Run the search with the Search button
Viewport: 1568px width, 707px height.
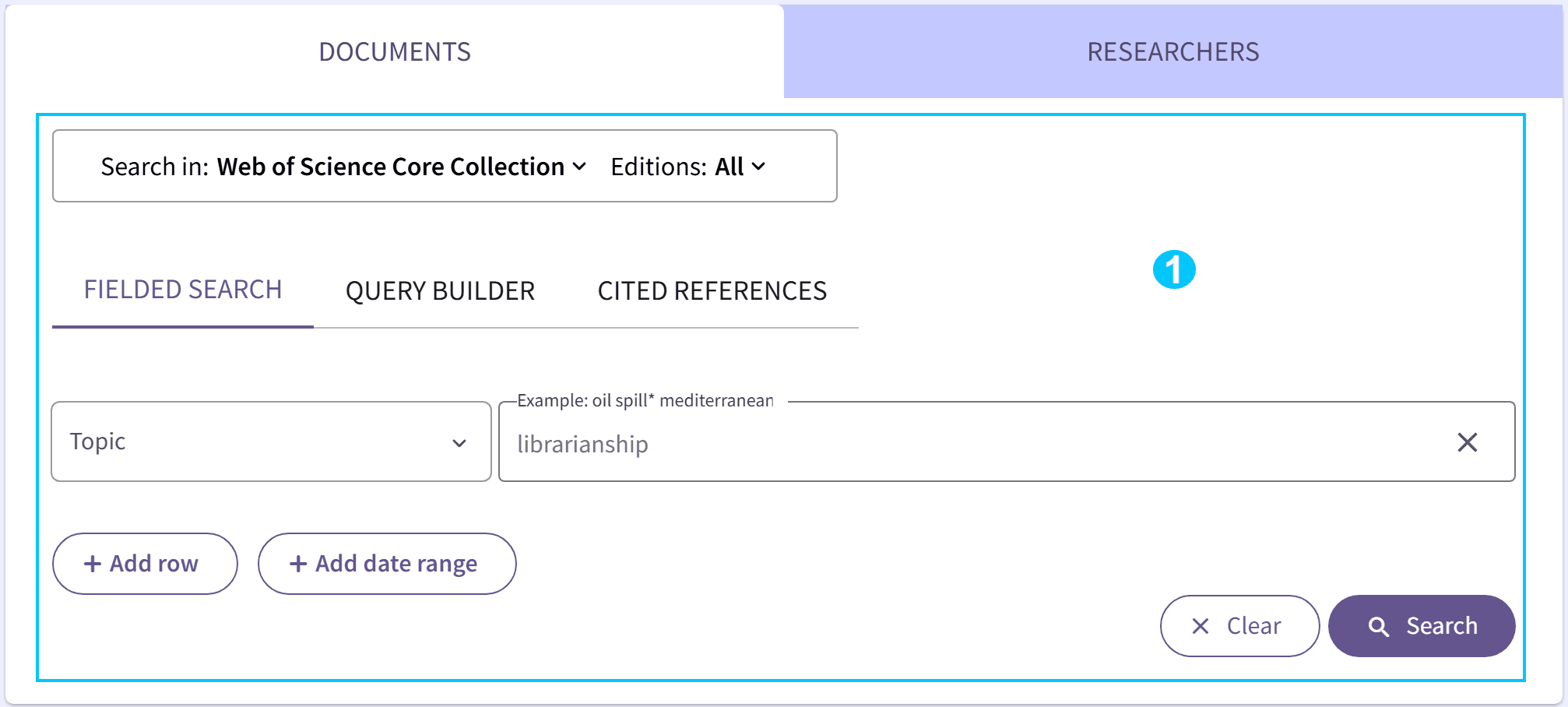tap(1422, 626)
